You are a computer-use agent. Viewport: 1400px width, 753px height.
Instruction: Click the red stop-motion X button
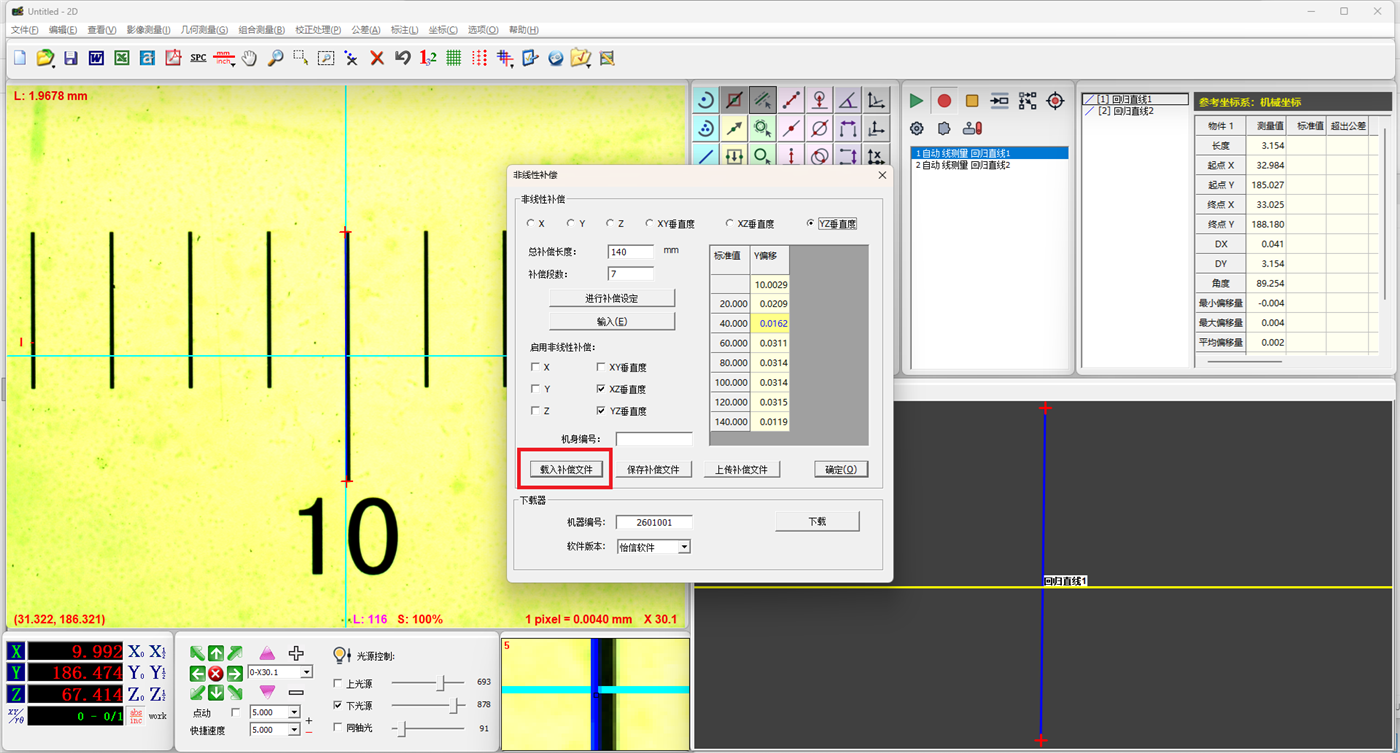pos(216,674)
